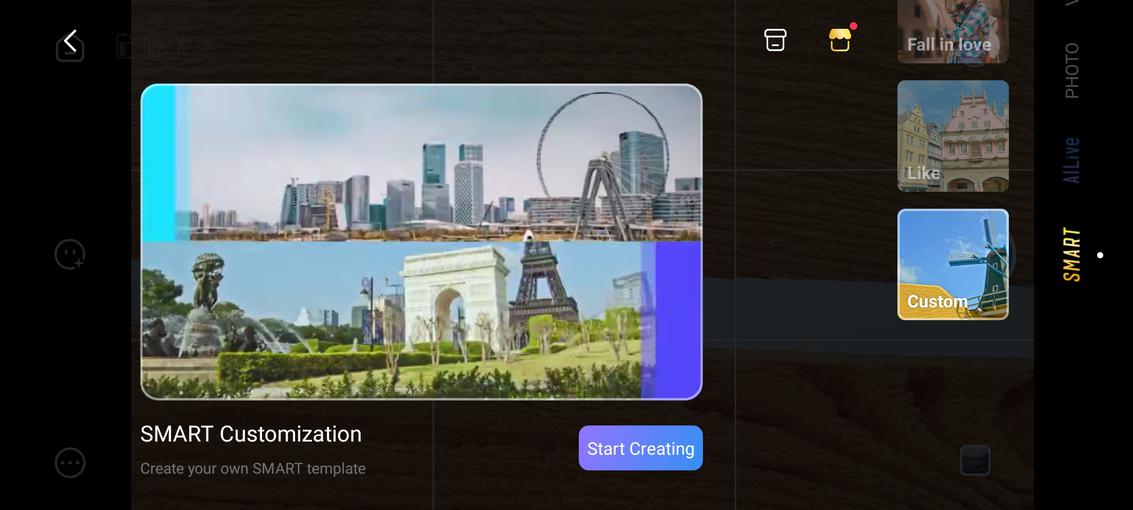This screenshot has width=1133, height=510.
Task: Select the Custom windmill template
Action: 952,264
